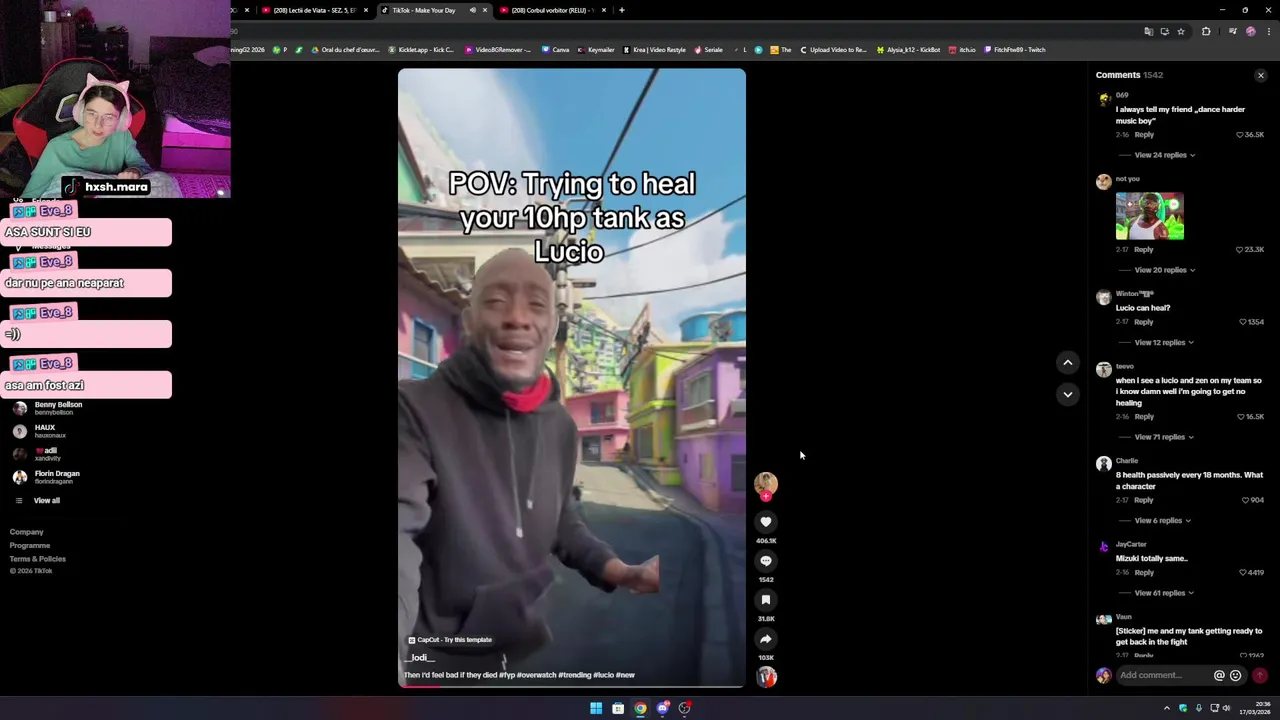This screenshot has height=720, width=1280.
Task: Close the TikTok - Make Your Day tab
Action: 485,10
